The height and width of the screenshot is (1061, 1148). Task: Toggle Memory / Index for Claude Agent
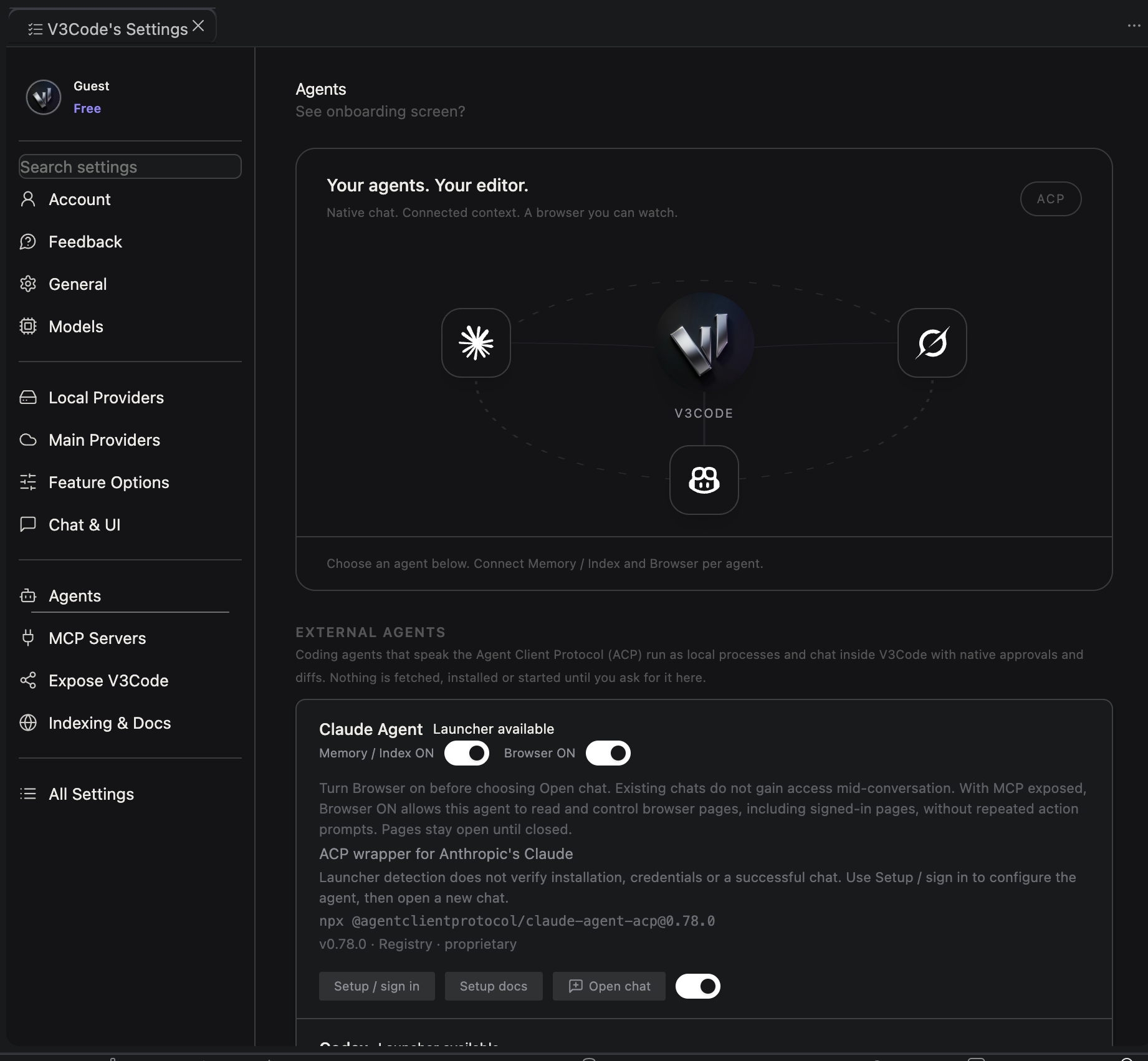tap(467, 753)
